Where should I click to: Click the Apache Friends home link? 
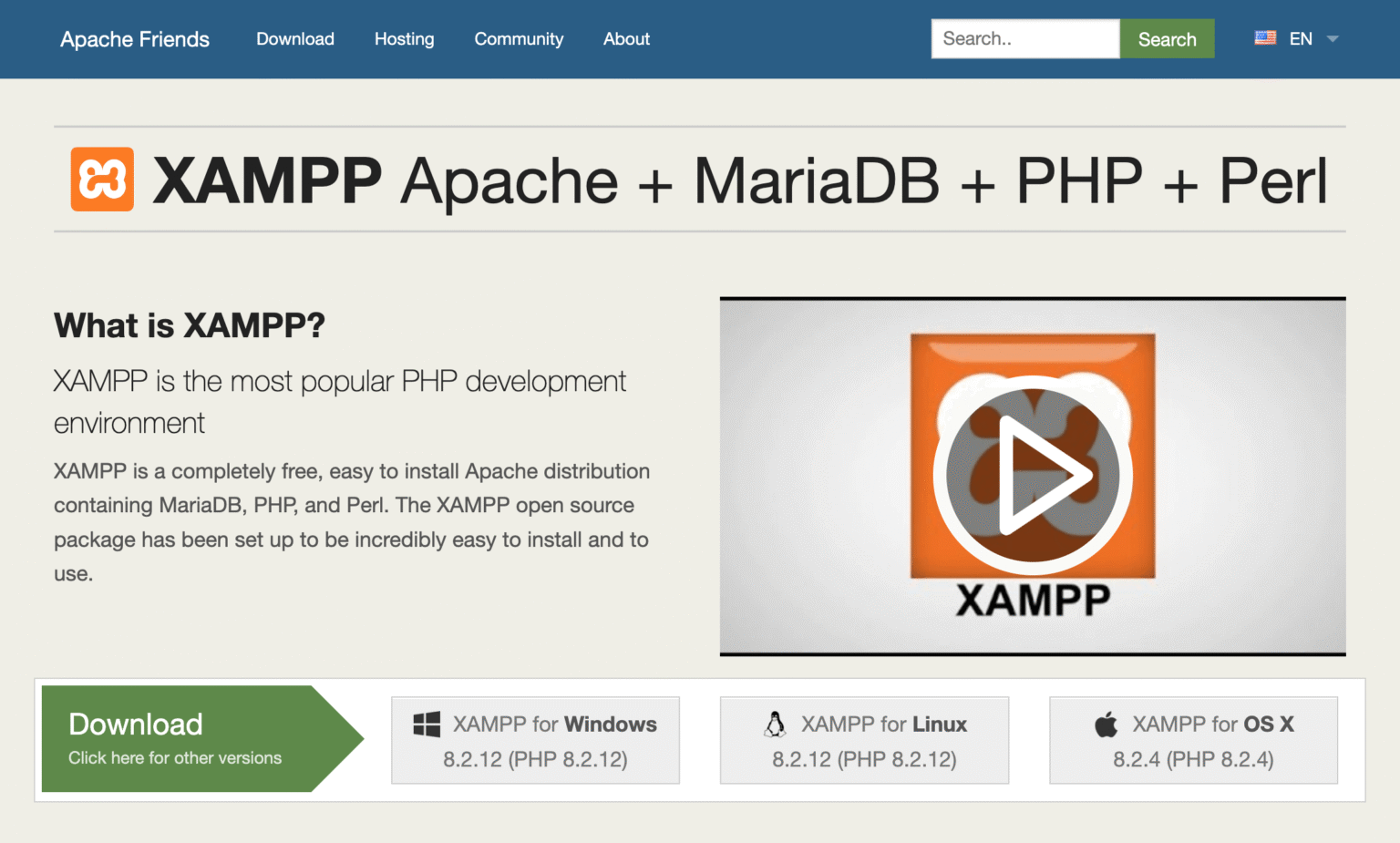[134, 38]
